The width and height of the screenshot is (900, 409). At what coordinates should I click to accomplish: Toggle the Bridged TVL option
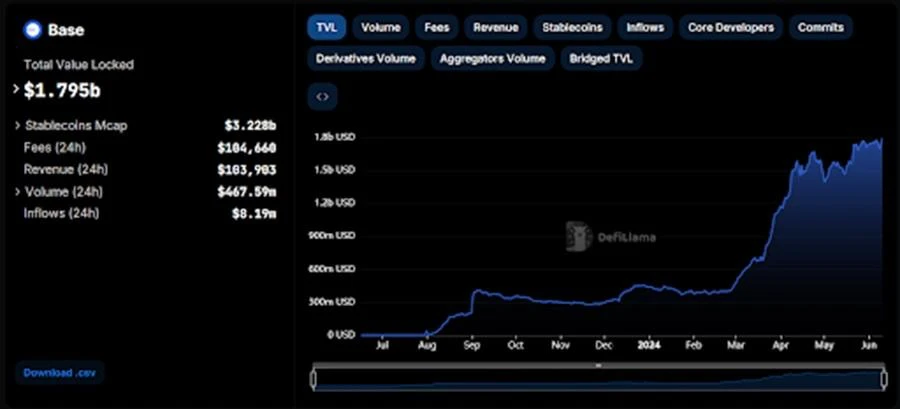pos(601,59)
